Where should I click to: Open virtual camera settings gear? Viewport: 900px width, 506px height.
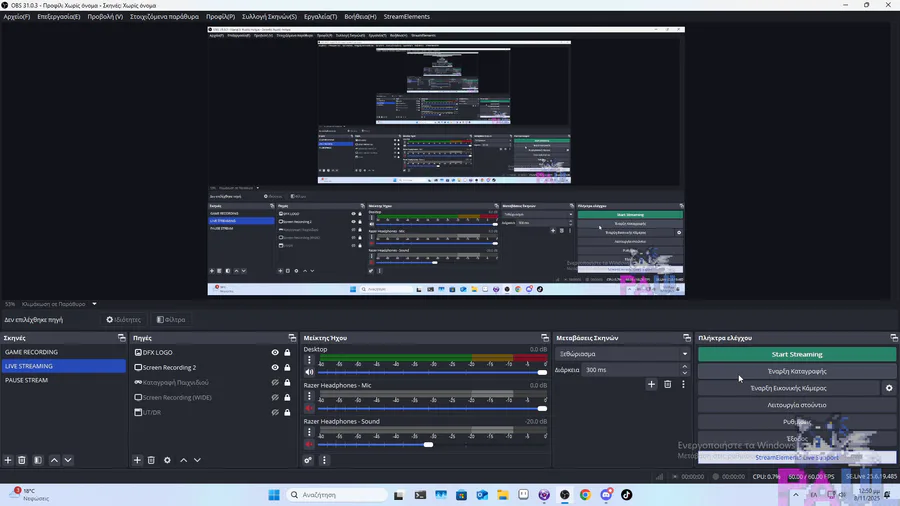pos(889,388)
